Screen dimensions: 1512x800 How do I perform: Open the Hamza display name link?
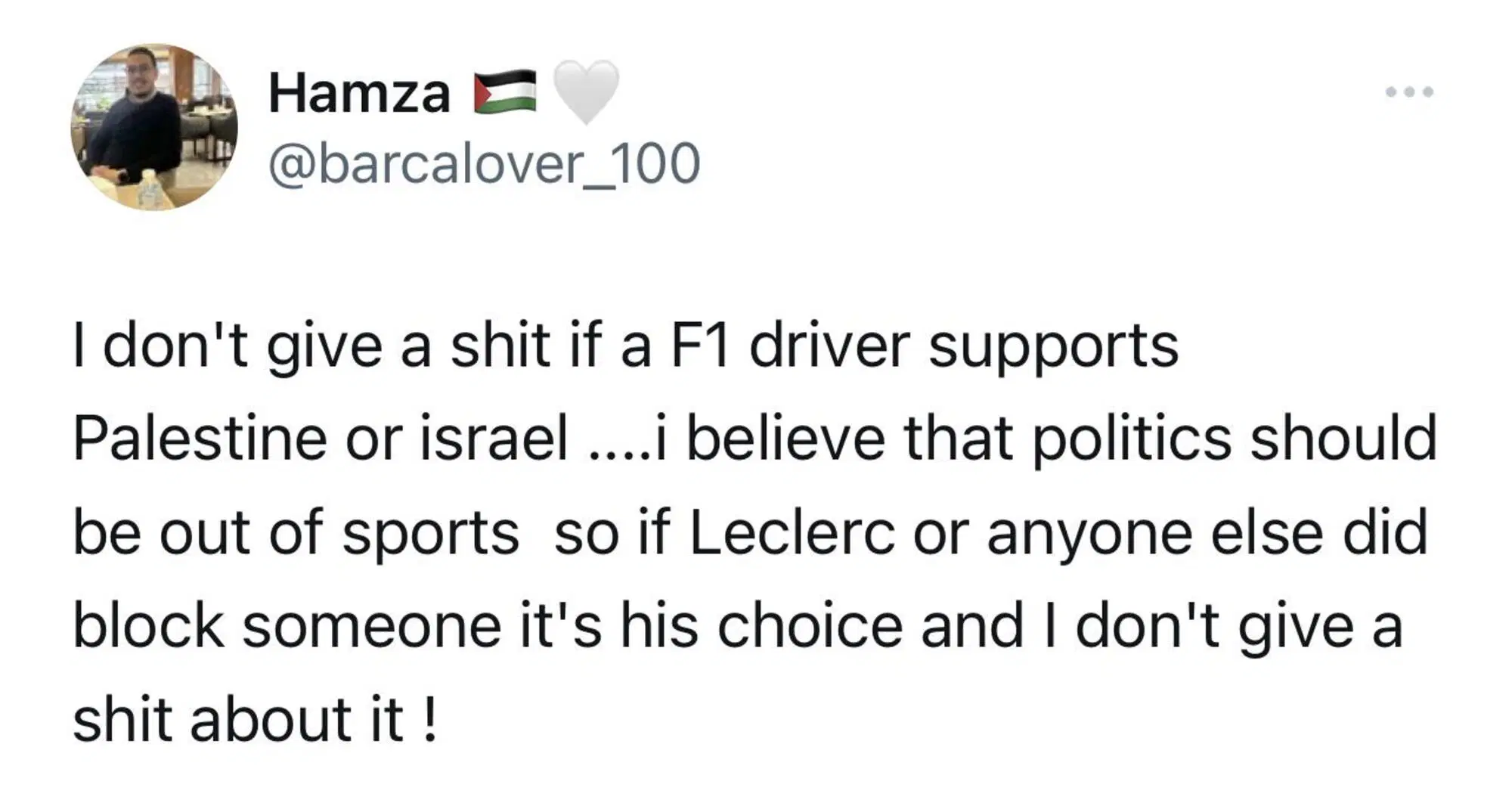(x=359, y=94)
